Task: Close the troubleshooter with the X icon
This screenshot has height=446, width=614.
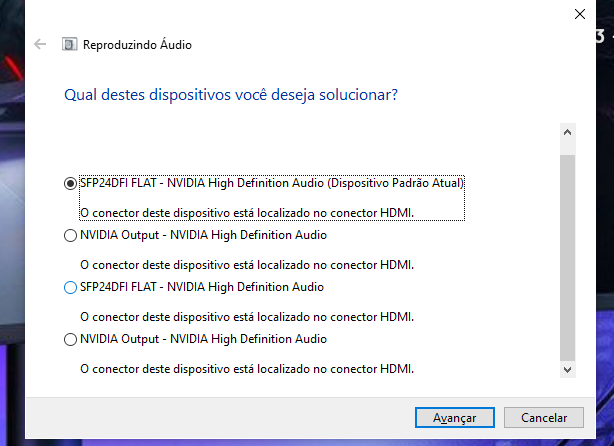Action: (580, 14)
